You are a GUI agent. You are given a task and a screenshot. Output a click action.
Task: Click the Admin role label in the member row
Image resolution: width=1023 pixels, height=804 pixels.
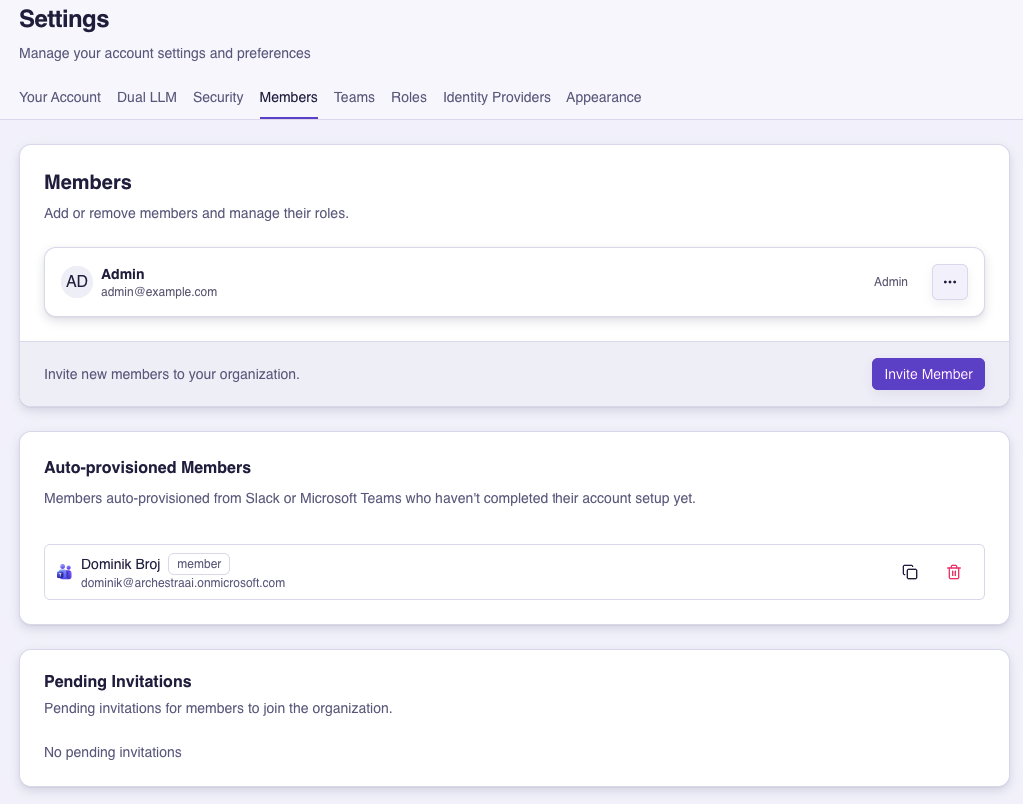pos(891,282)
